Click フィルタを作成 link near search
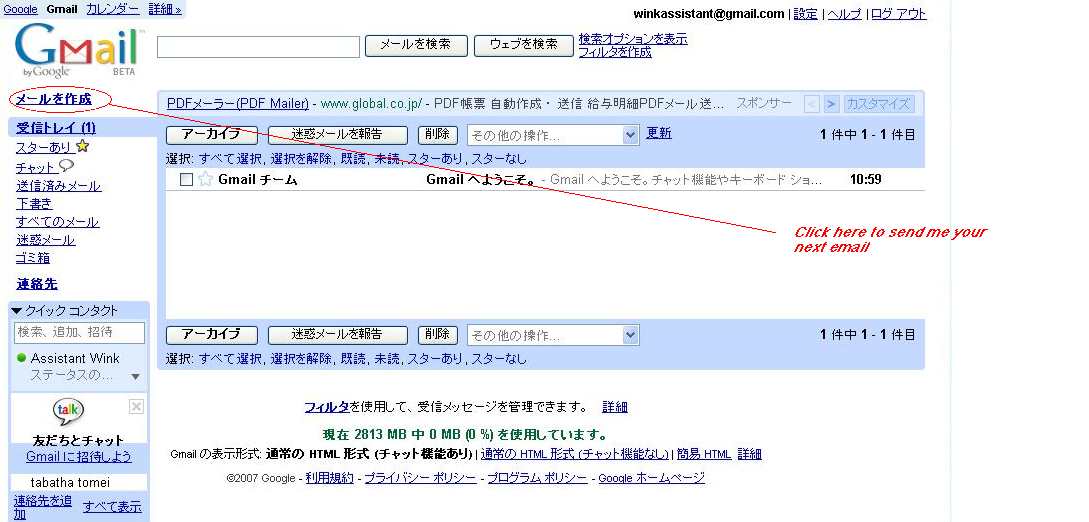 (x=615, y=52)
